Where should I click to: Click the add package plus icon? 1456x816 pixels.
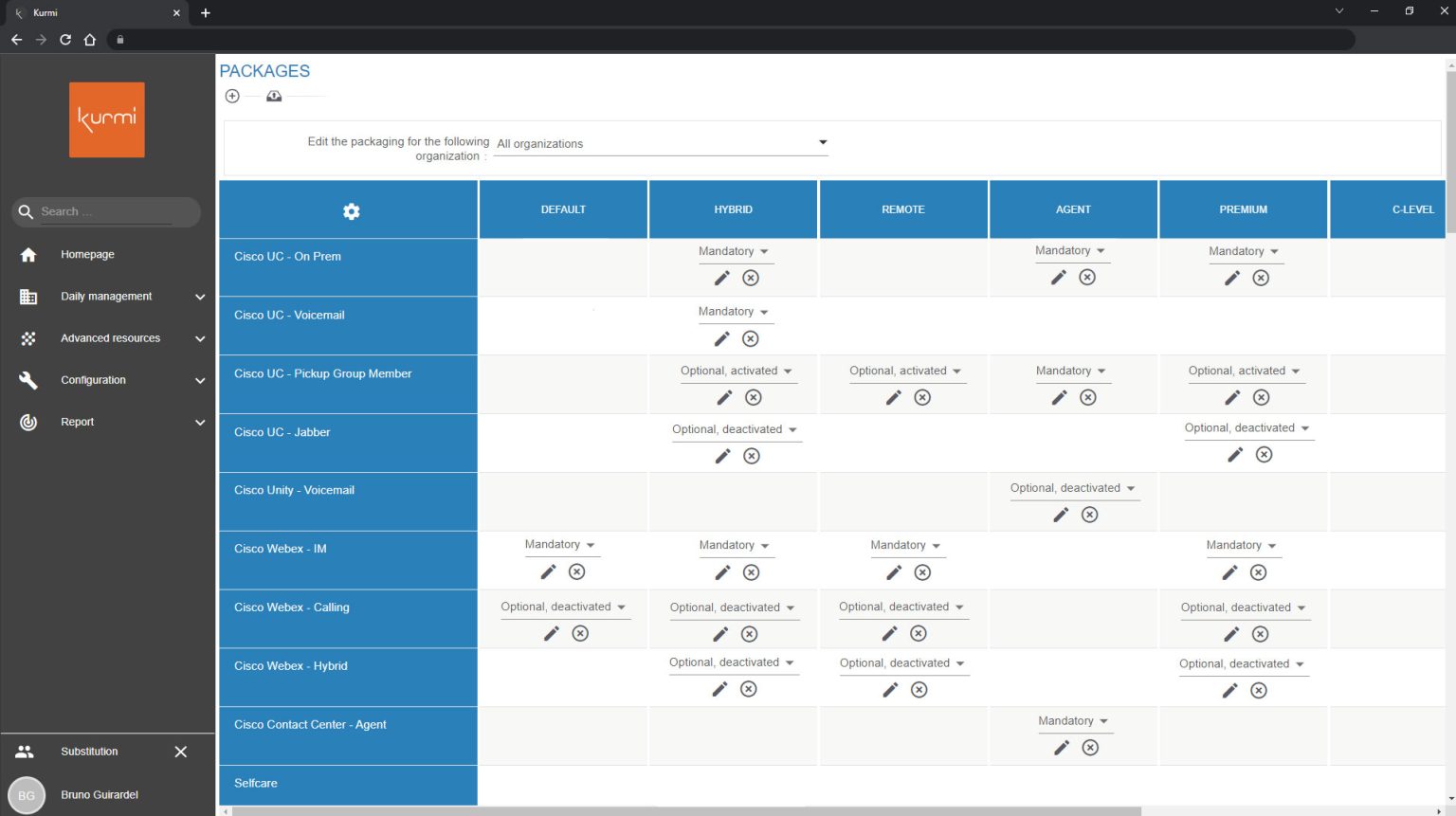click(232, 96)
